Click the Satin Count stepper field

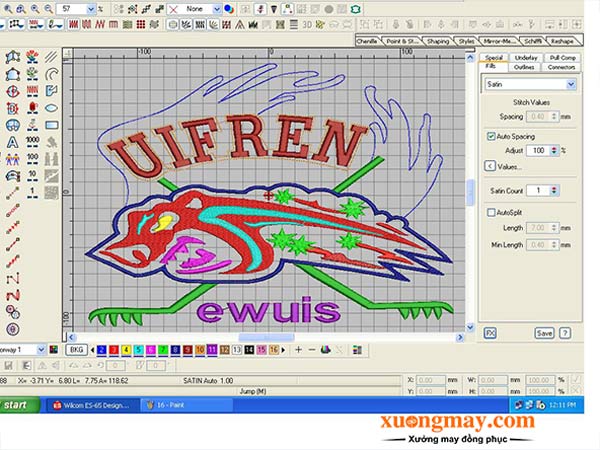point(541,189)
